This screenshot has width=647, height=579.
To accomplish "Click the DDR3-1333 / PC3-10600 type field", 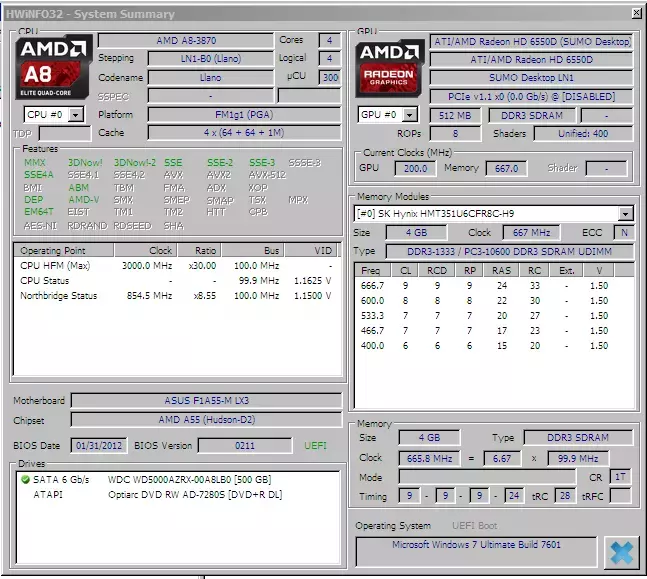I will click(x=509, y=252).
